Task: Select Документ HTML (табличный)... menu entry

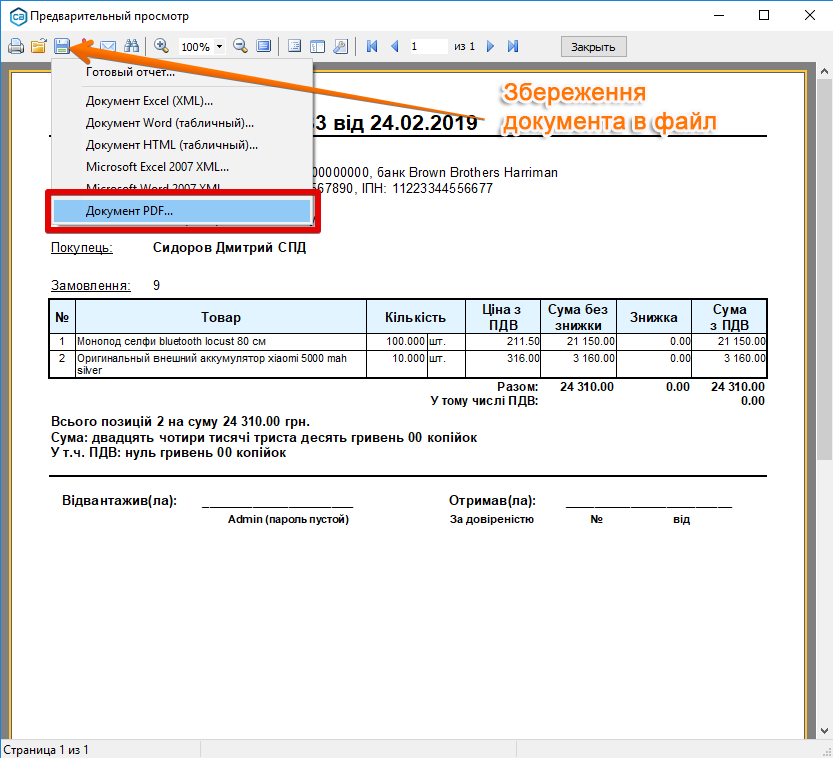Action: point(182,145)
